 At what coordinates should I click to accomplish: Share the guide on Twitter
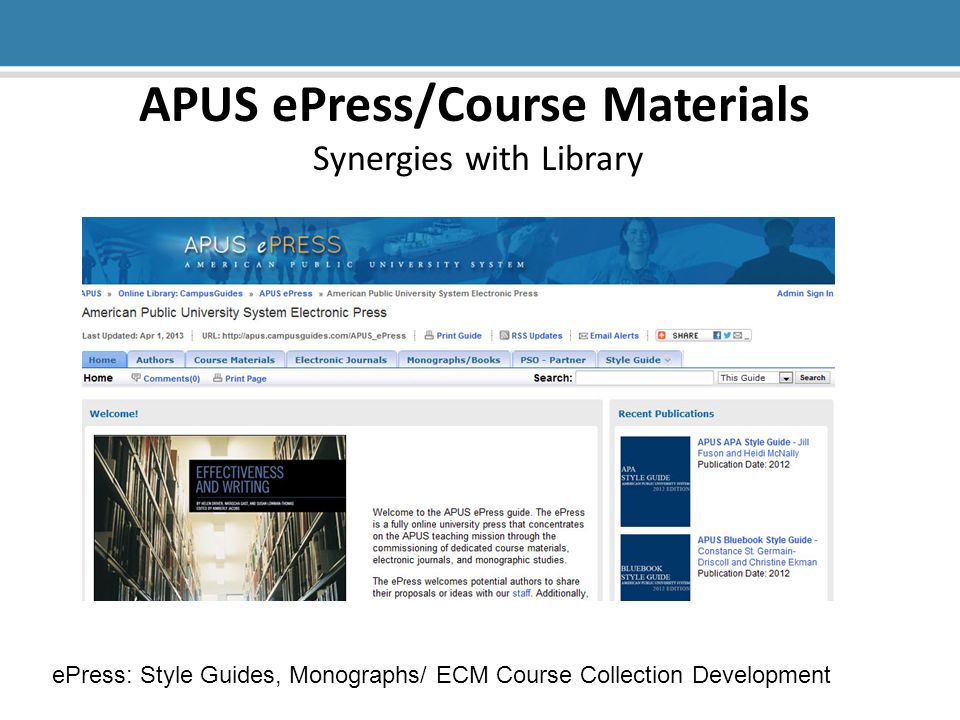727,336
